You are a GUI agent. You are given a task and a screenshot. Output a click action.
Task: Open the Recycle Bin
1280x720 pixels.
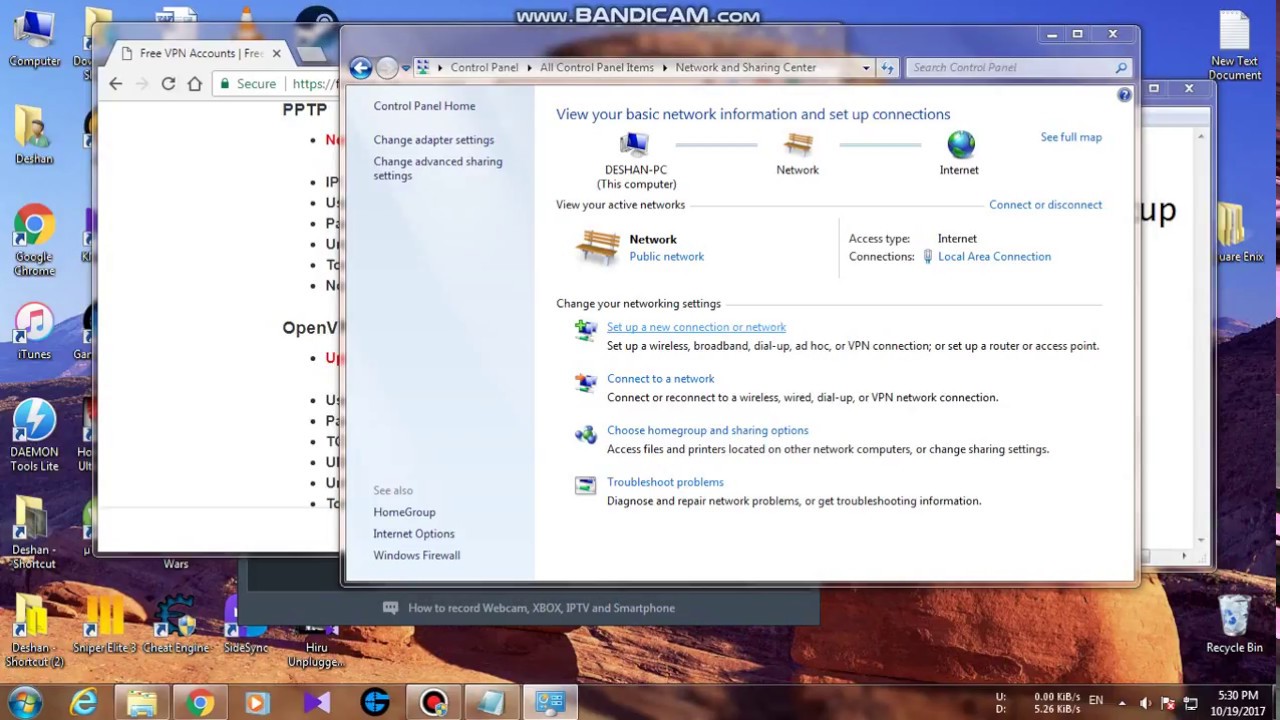tap(1234, 625)
